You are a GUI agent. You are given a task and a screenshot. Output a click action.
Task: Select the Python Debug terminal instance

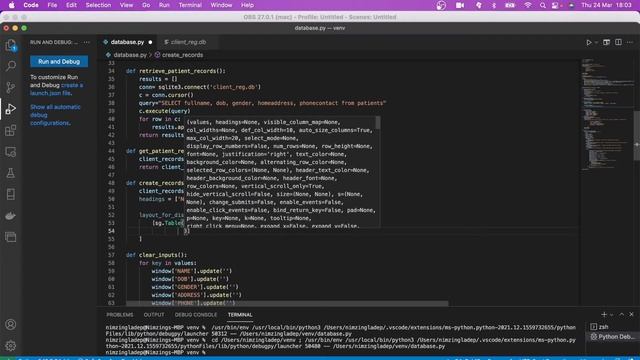click(x=611, y=337)
